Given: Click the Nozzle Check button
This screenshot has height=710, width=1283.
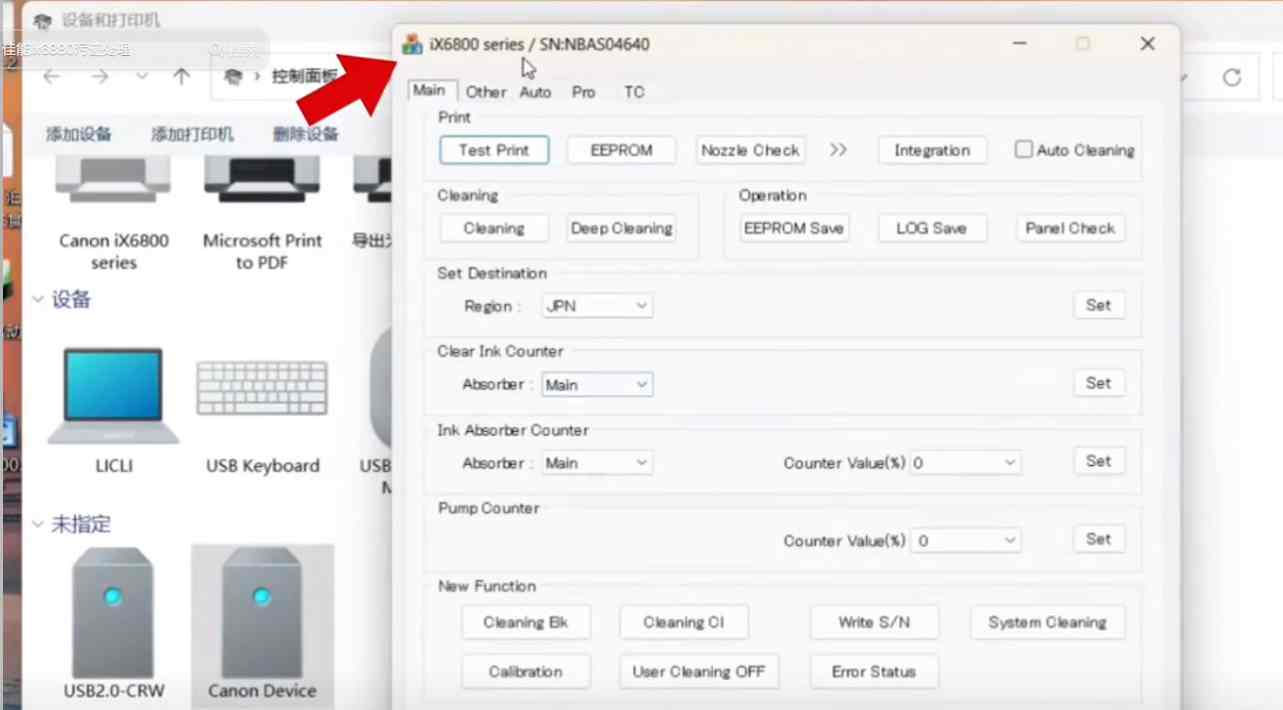Looking at the screenshot, I should coord(750,150).
